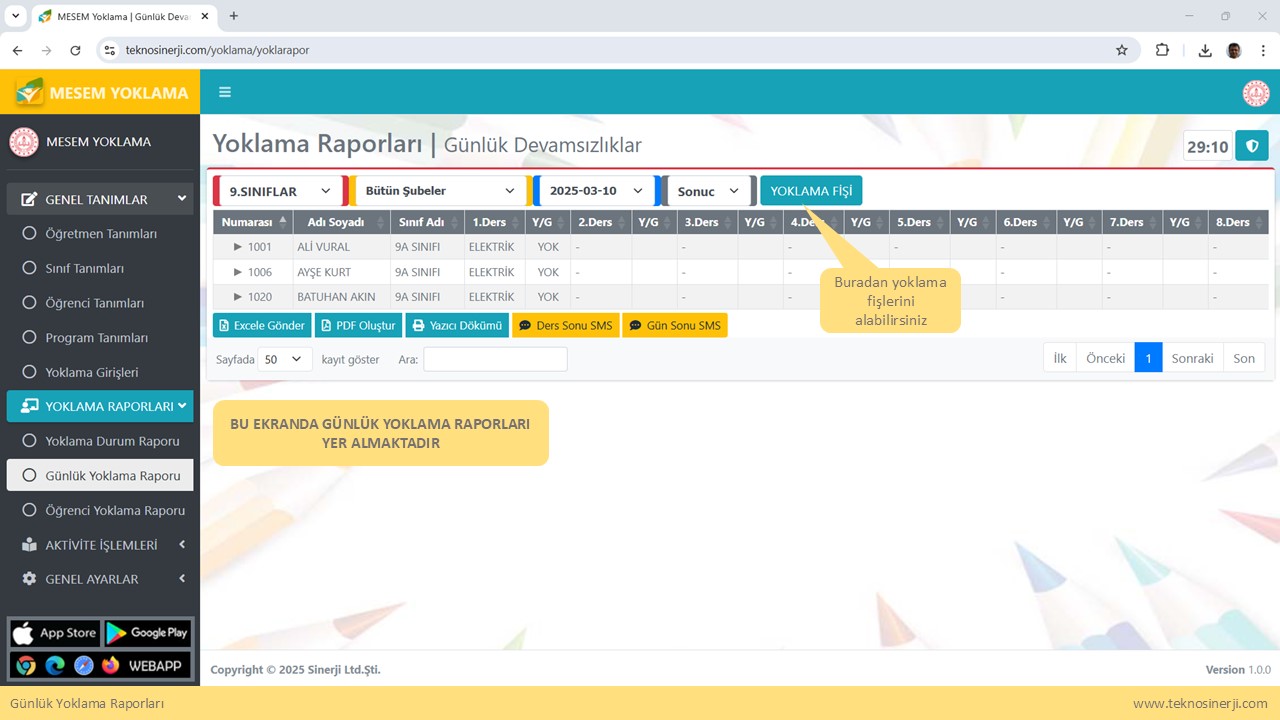
Task: Toggle the hamburger sidebar menu icon
Action: click(x=225, y=92)
